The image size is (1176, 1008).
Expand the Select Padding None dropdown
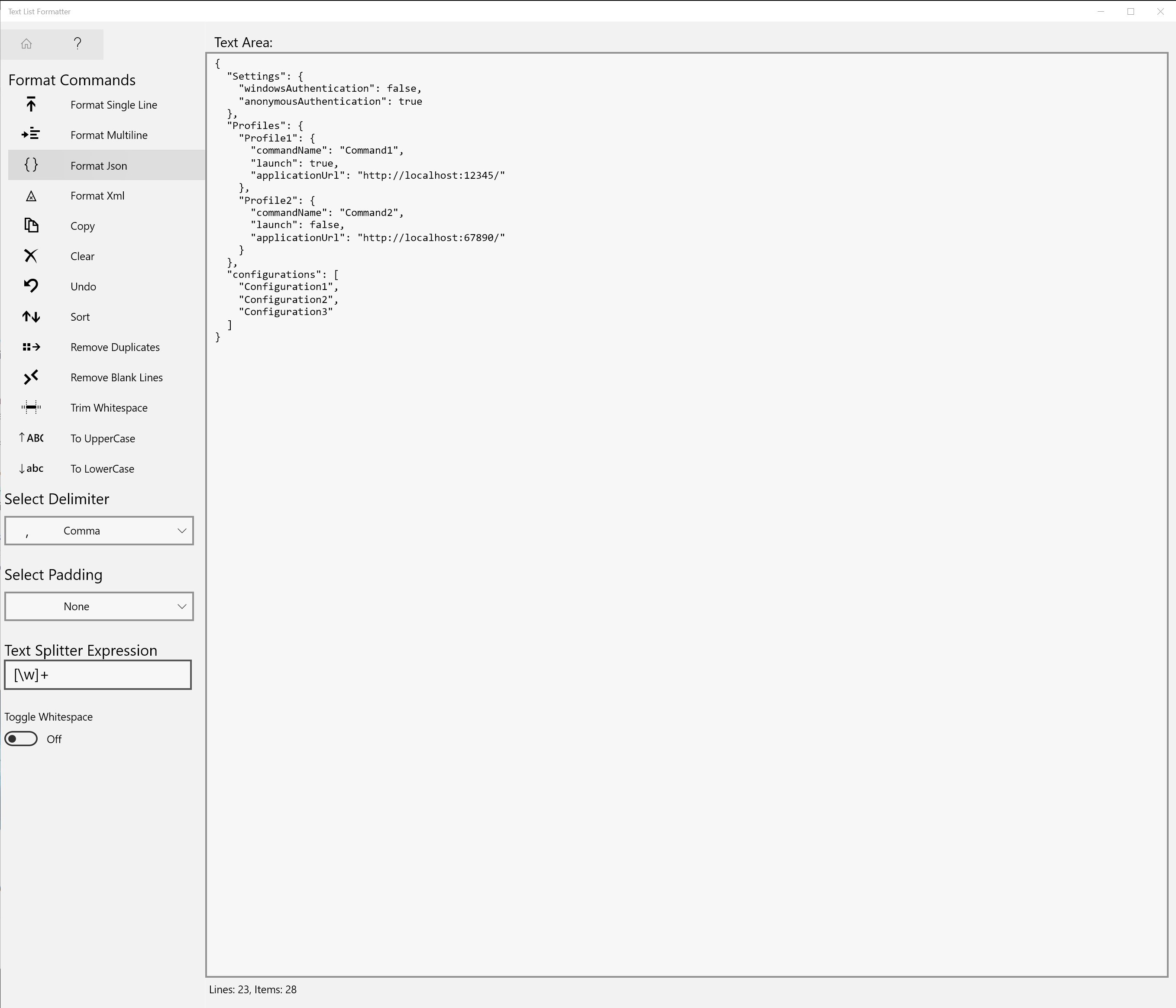coord(99,607)
